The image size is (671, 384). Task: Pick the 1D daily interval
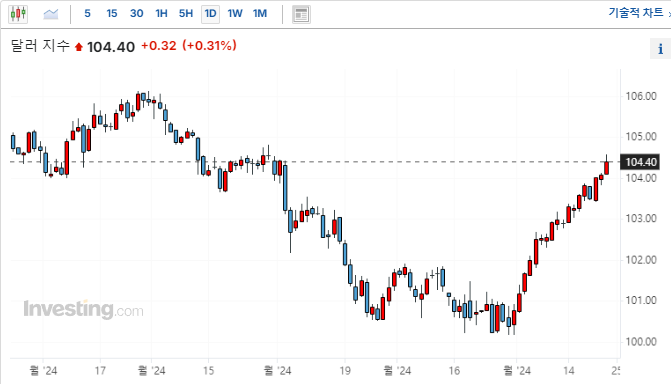pos(211,14)
